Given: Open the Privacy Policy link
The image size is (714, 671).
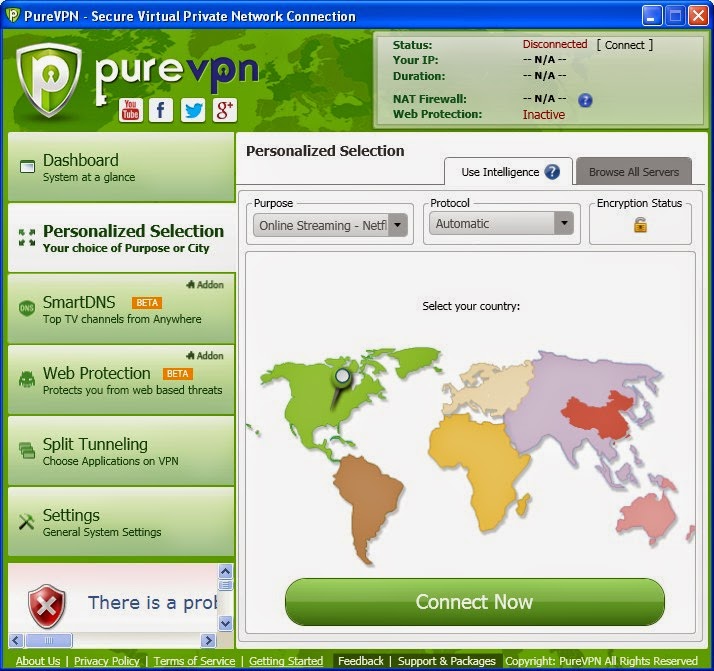Looking at the screenshot, I should 107,661.
